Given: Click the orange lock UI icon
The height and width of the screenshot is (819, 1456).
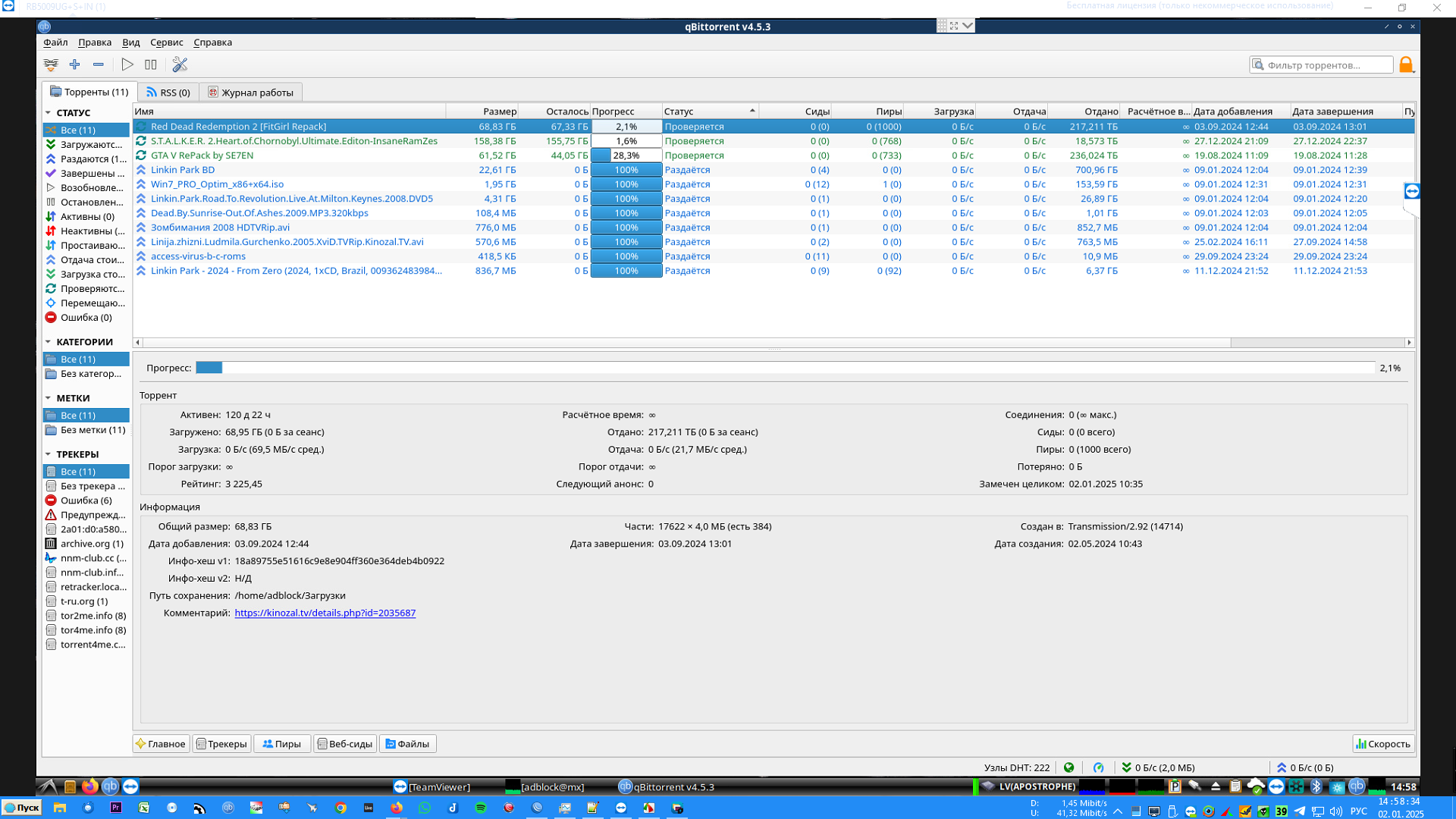Looking at the screenshot, I should click(1406, 64).
